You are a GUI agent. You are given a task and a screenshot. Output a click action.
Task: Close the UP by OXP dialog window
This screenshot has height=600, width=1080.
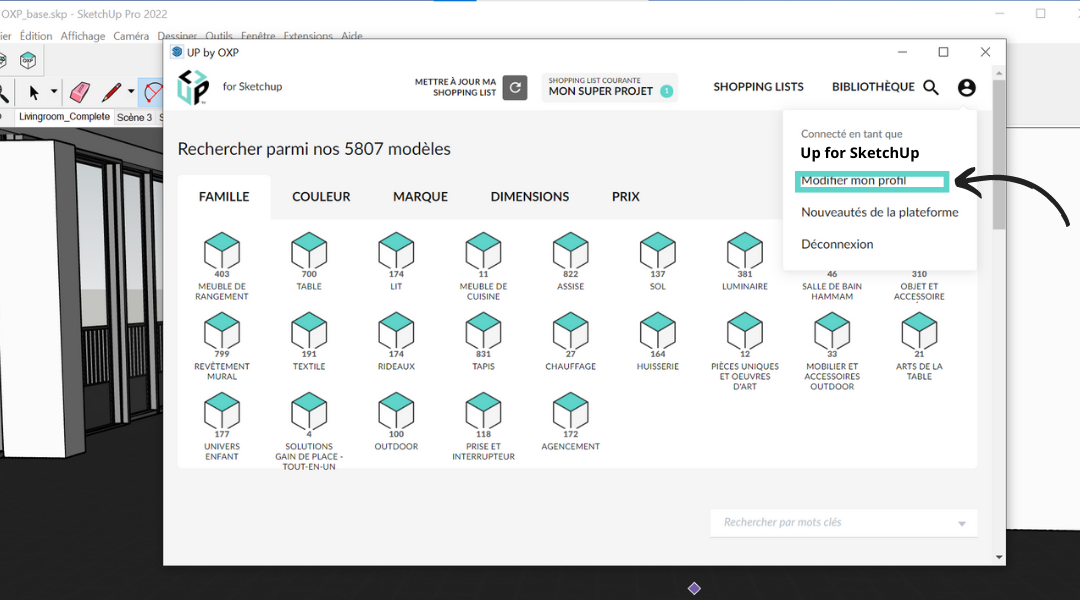(986, 52)
